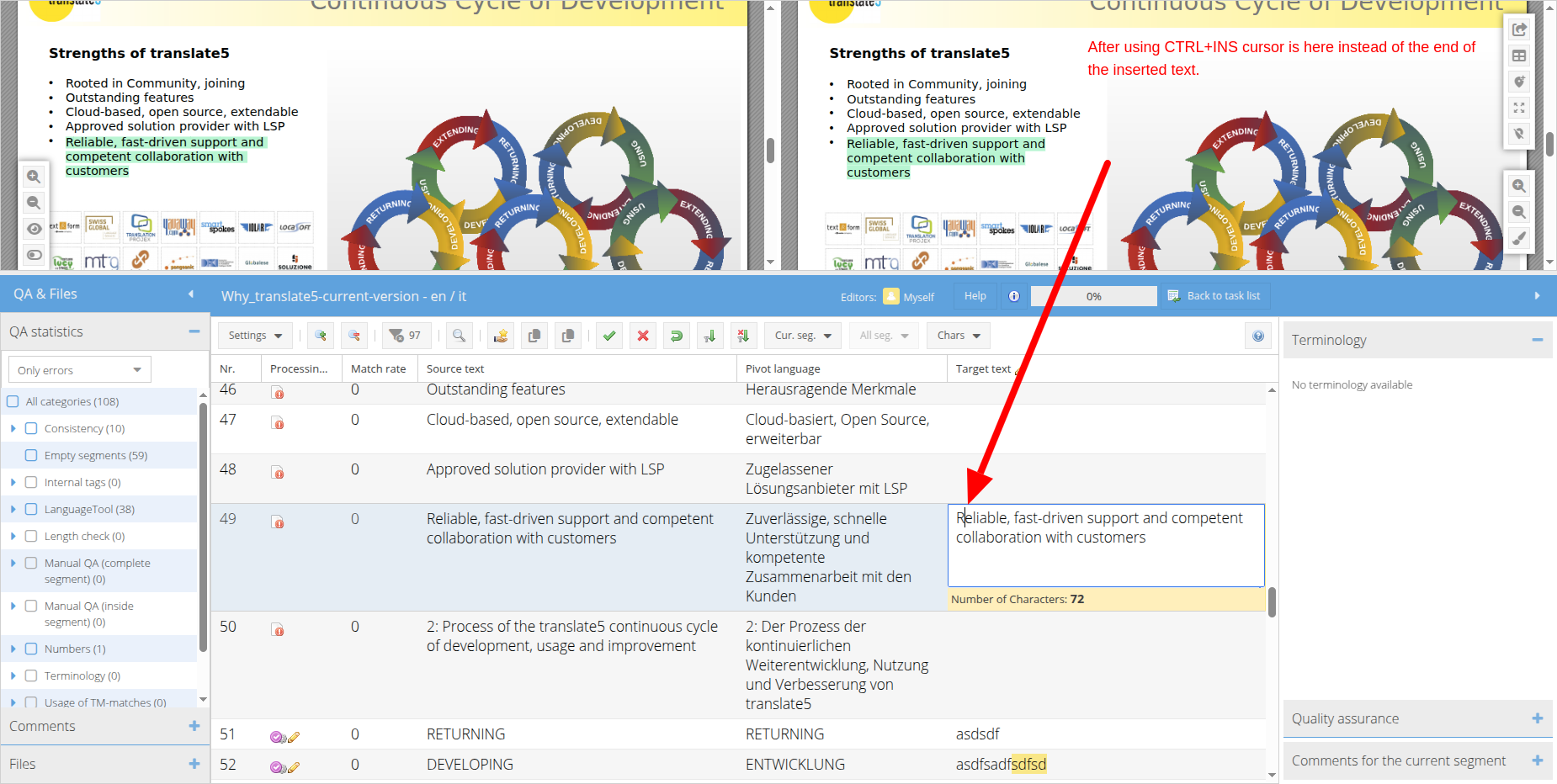Screen dimensions: 1557x784
Task: Click the red X cancel edit icon
Action: coord(643,336)
